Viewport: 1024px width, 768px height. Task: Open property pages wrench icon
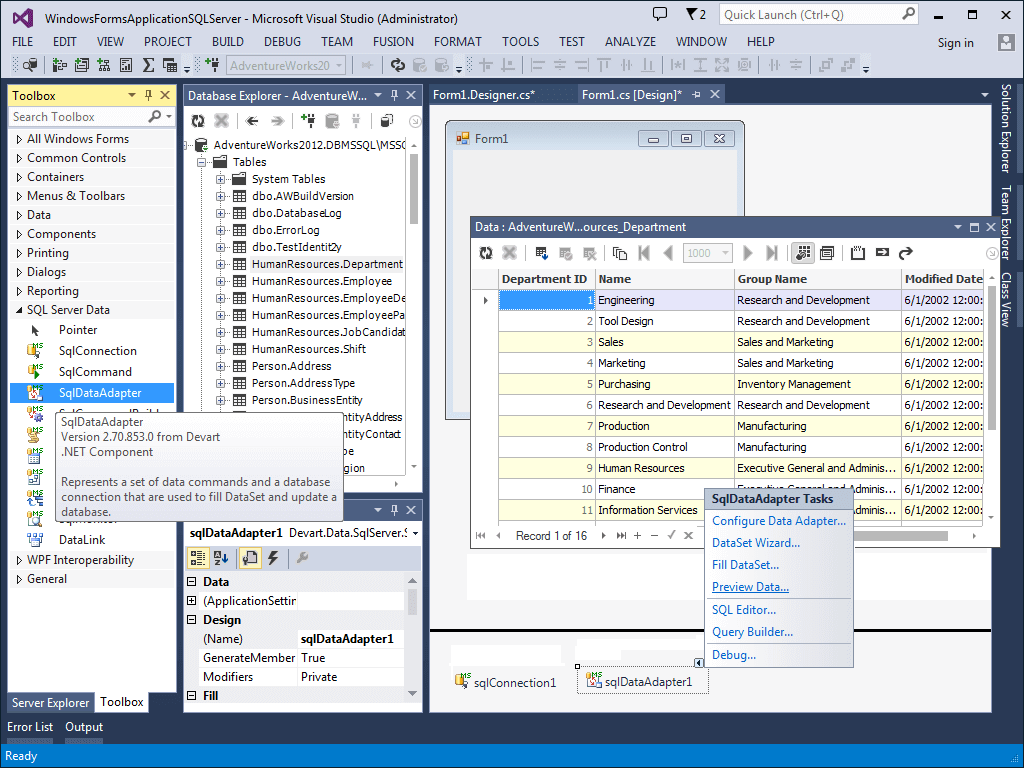[x=302, y=558]
